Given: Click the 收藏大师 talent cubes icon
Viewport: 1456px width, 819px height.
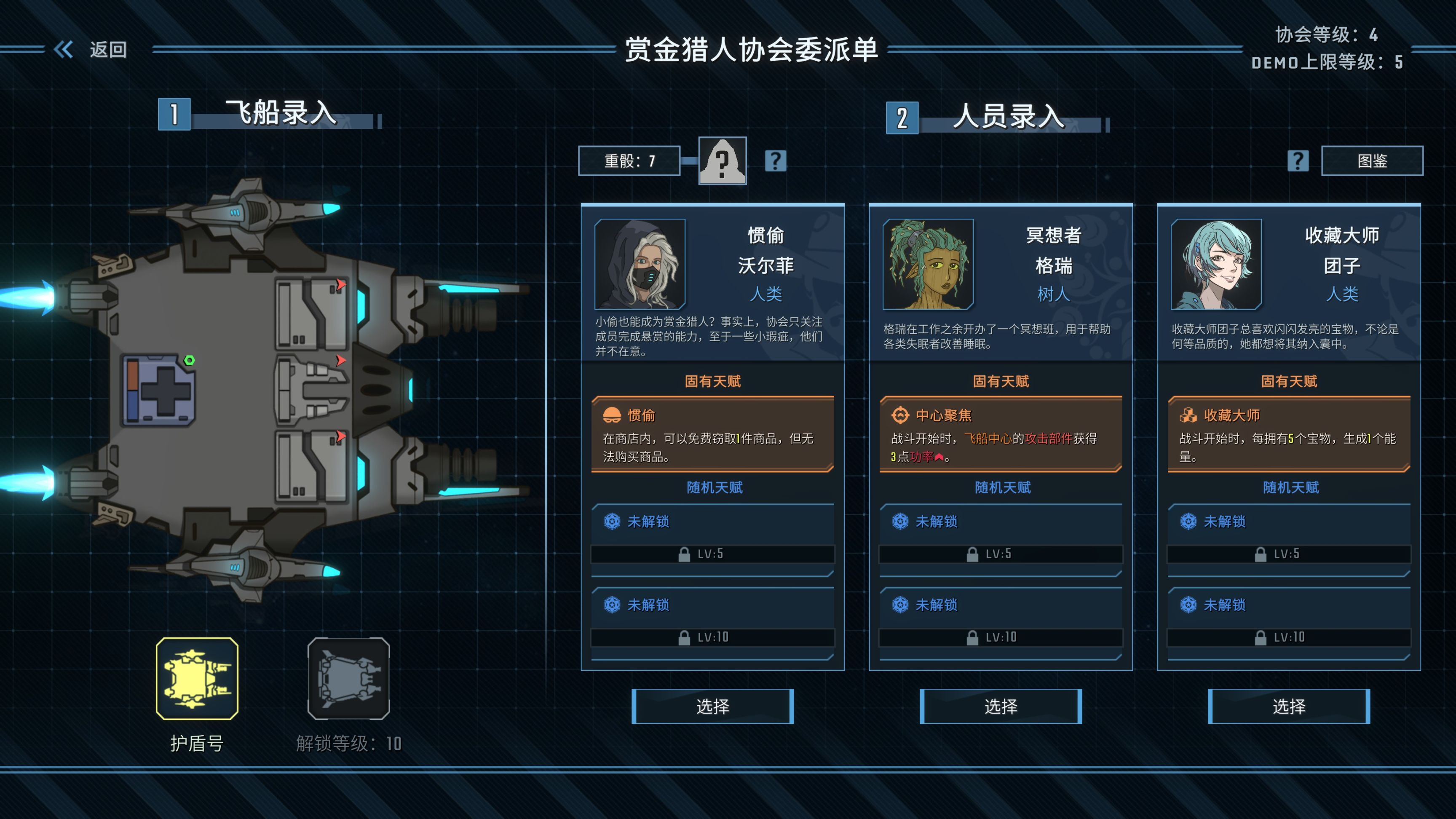Looking at the screenshot, I should (1188, 415).
